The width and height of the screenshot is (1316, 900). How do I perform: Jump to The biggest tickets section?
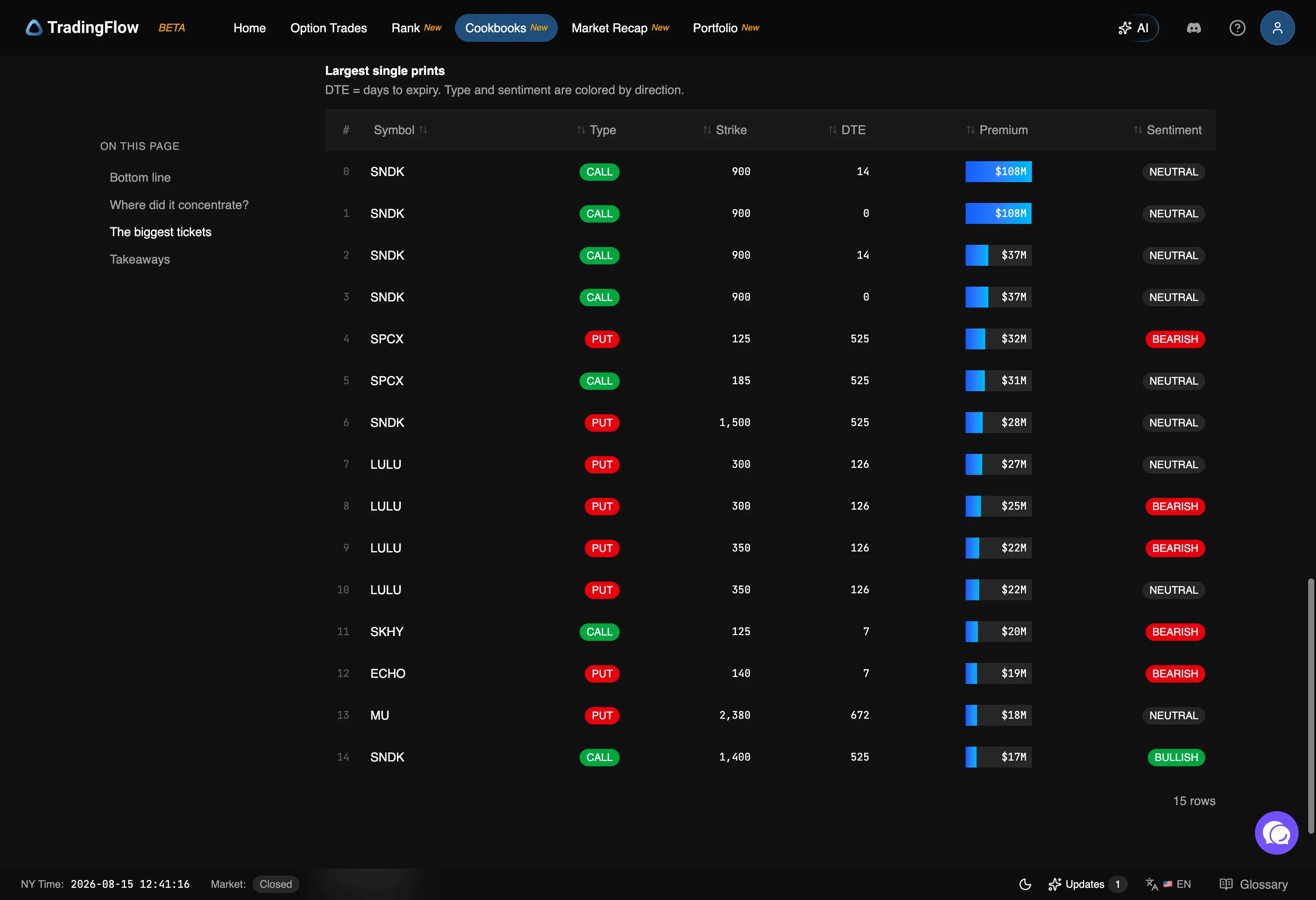click(x=160, y=232)
